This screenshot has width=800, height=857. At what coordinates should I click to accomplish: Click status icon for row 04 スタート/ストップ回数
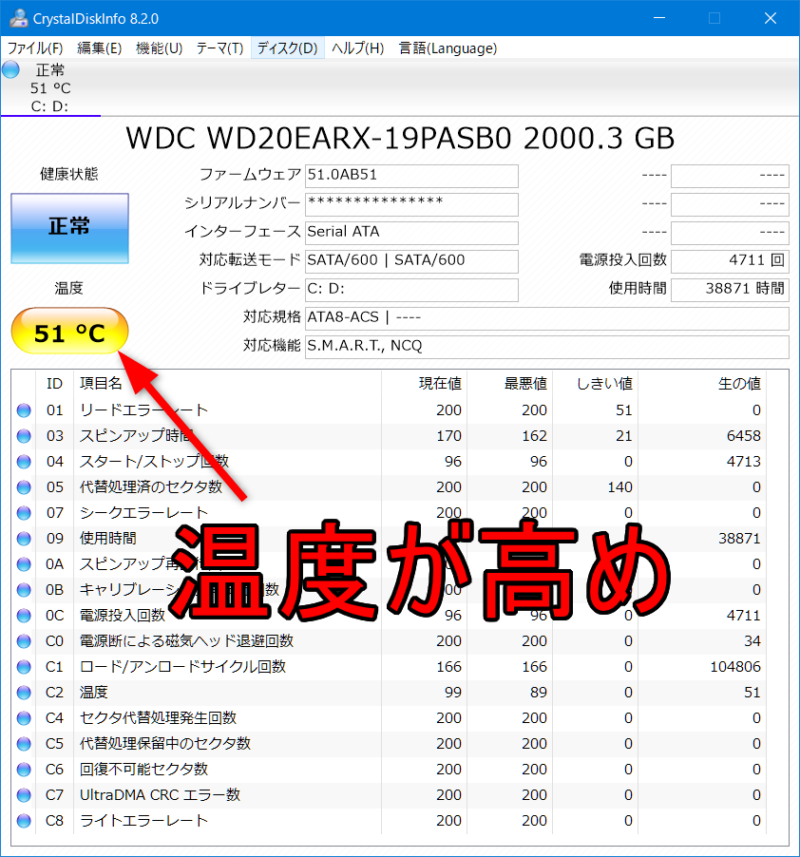point(23,462)
